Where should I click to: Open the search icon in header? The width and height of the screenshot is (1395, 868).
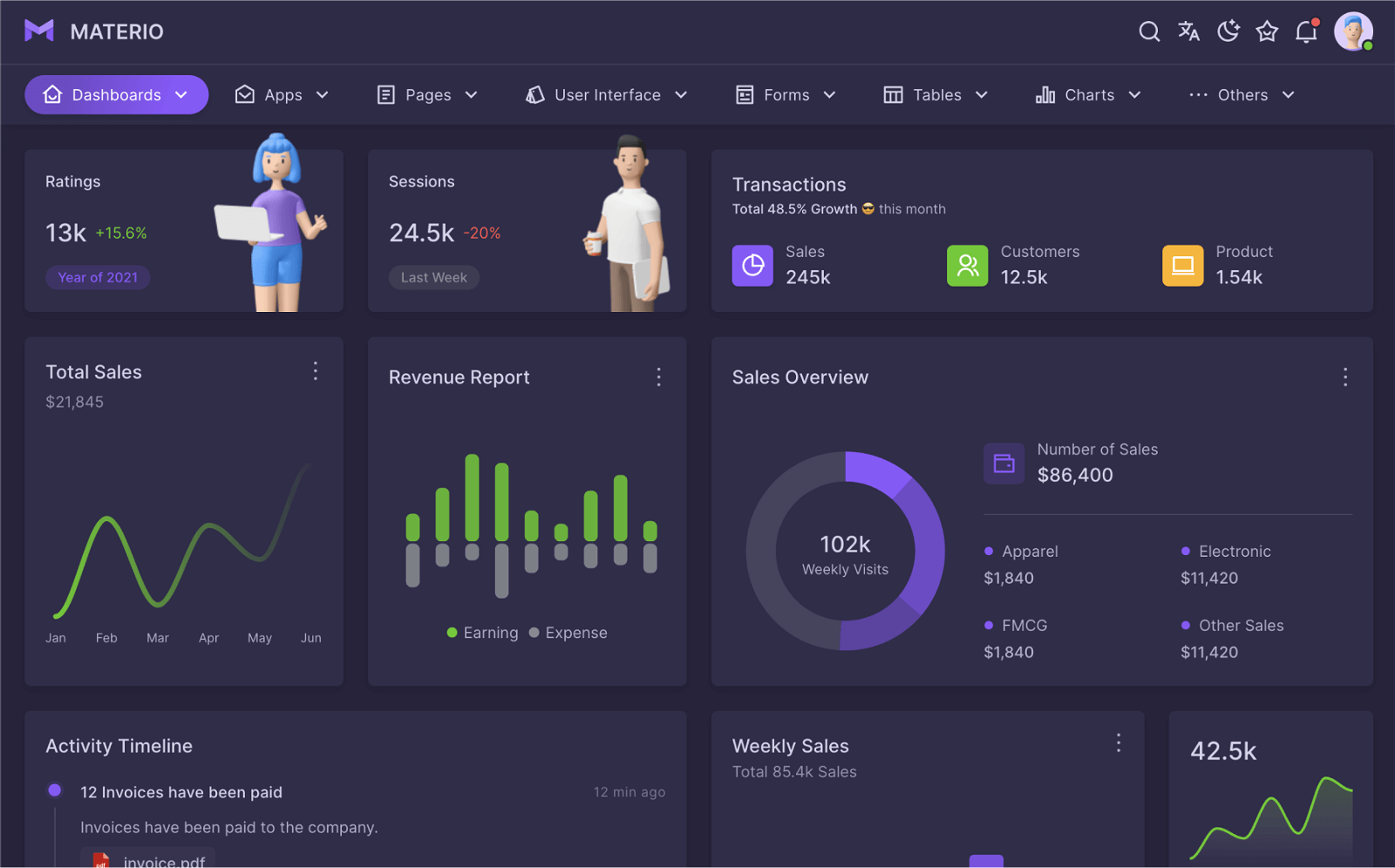click(1149, 32)
